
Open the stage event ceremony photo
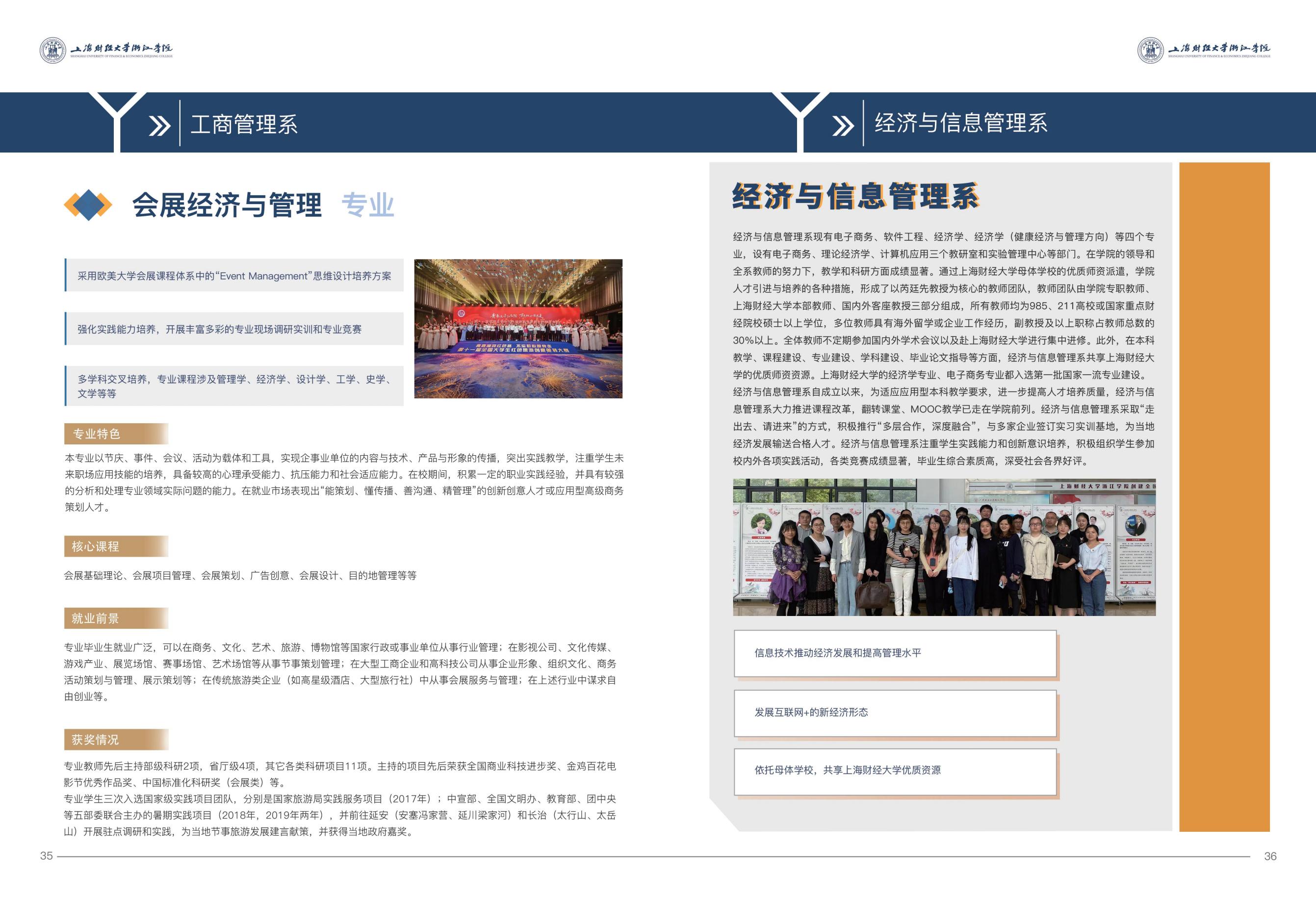point(518,328)
